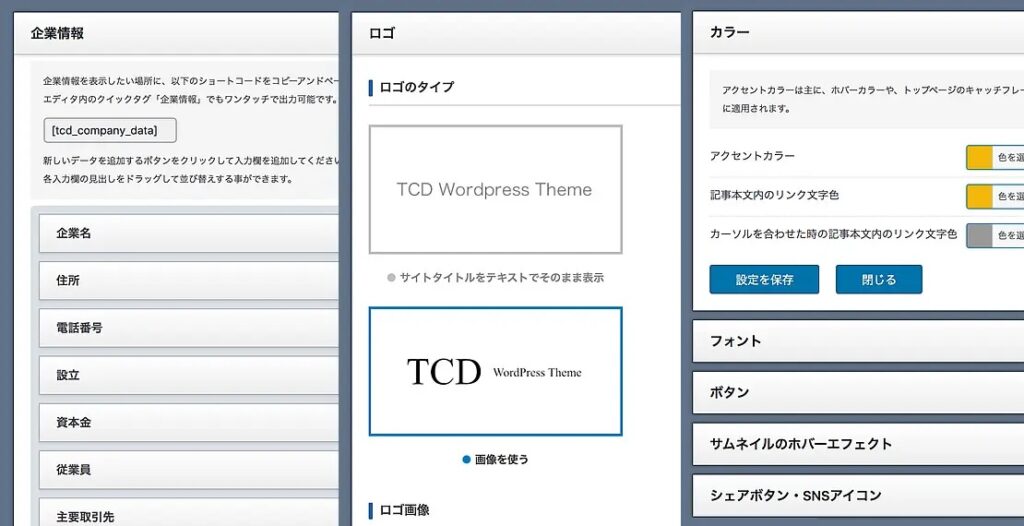Image resolution: width=1024 pixels, height=526 pixels.
Task: Click the ロゴ画像 heading
Action: [404, 510]
